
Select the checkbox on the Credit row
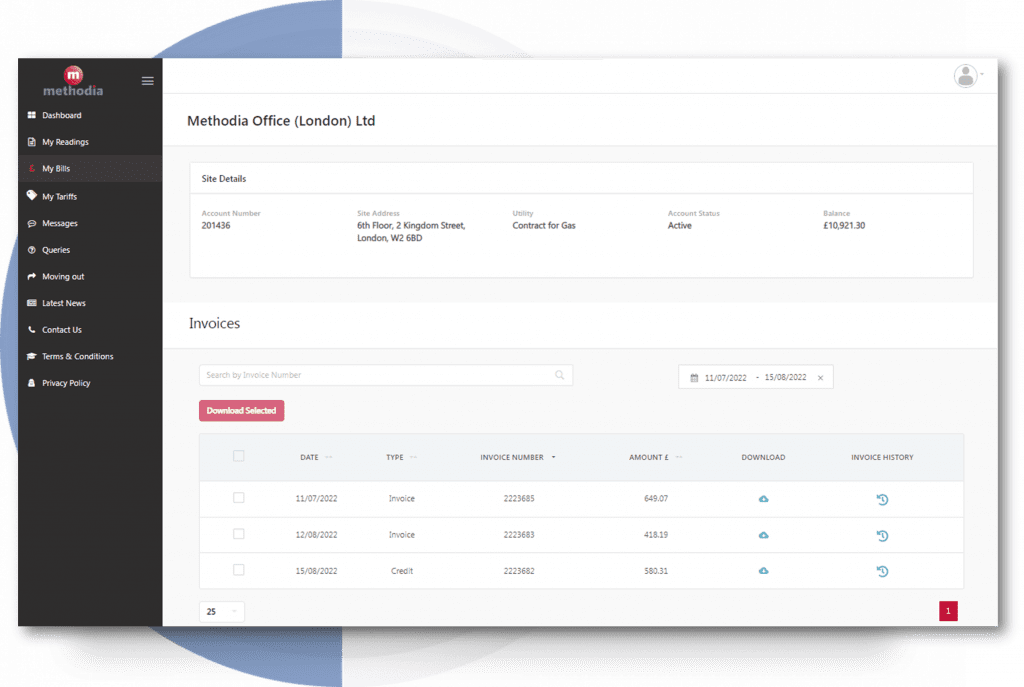(x=238, y=570)
